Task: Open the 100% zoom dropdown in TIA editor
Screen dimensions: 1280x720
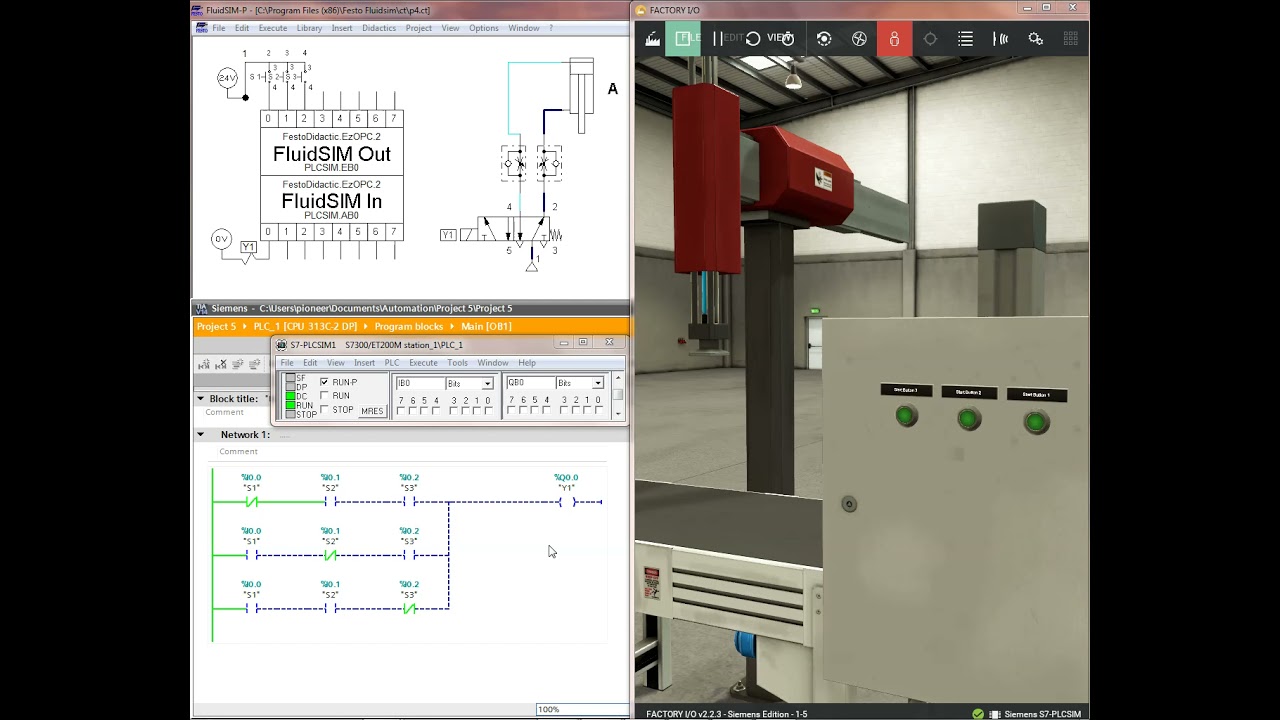Action: pos(582,709)
